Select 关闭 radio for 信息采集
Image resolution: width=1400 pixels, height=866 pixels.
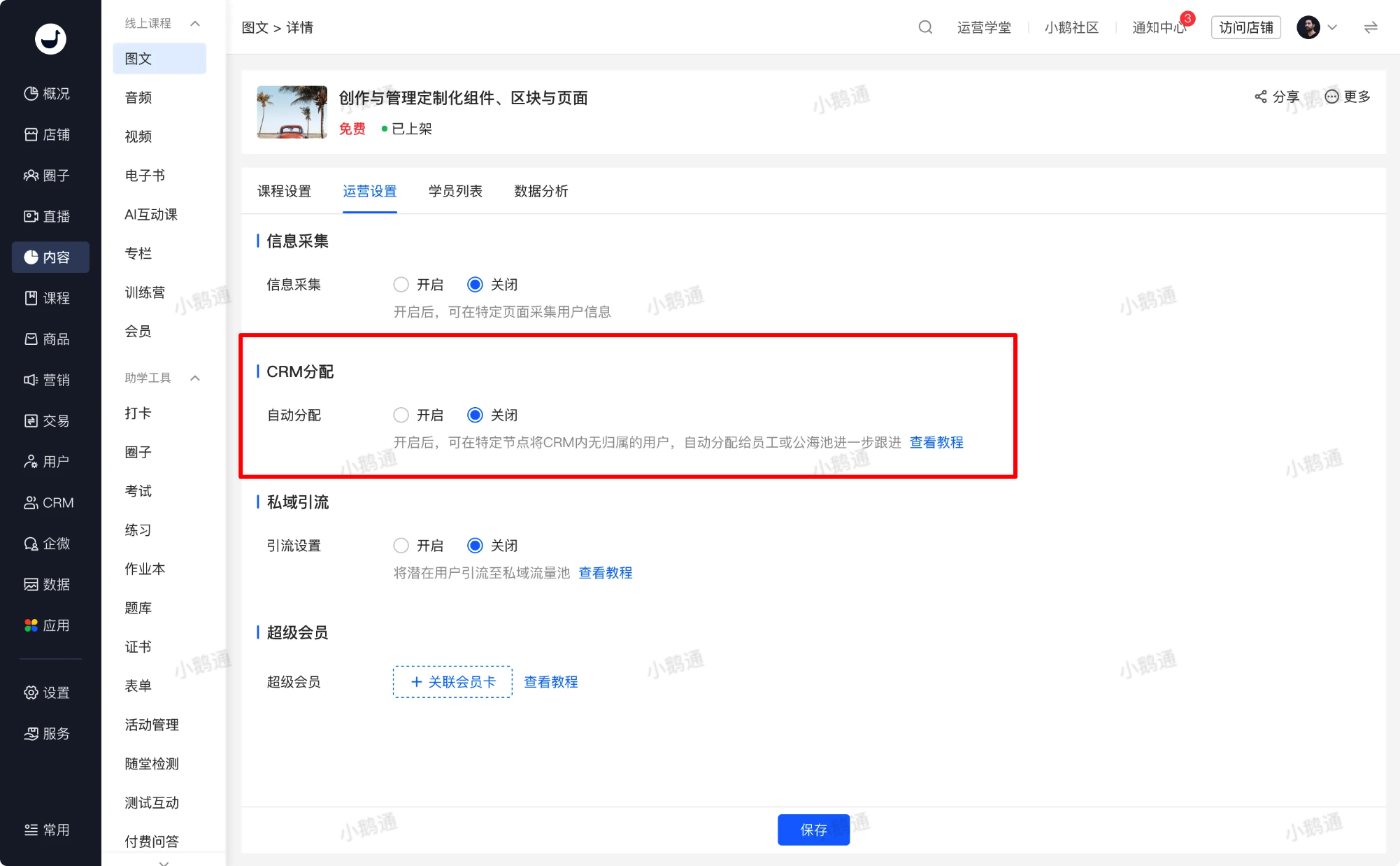[475, 285]
